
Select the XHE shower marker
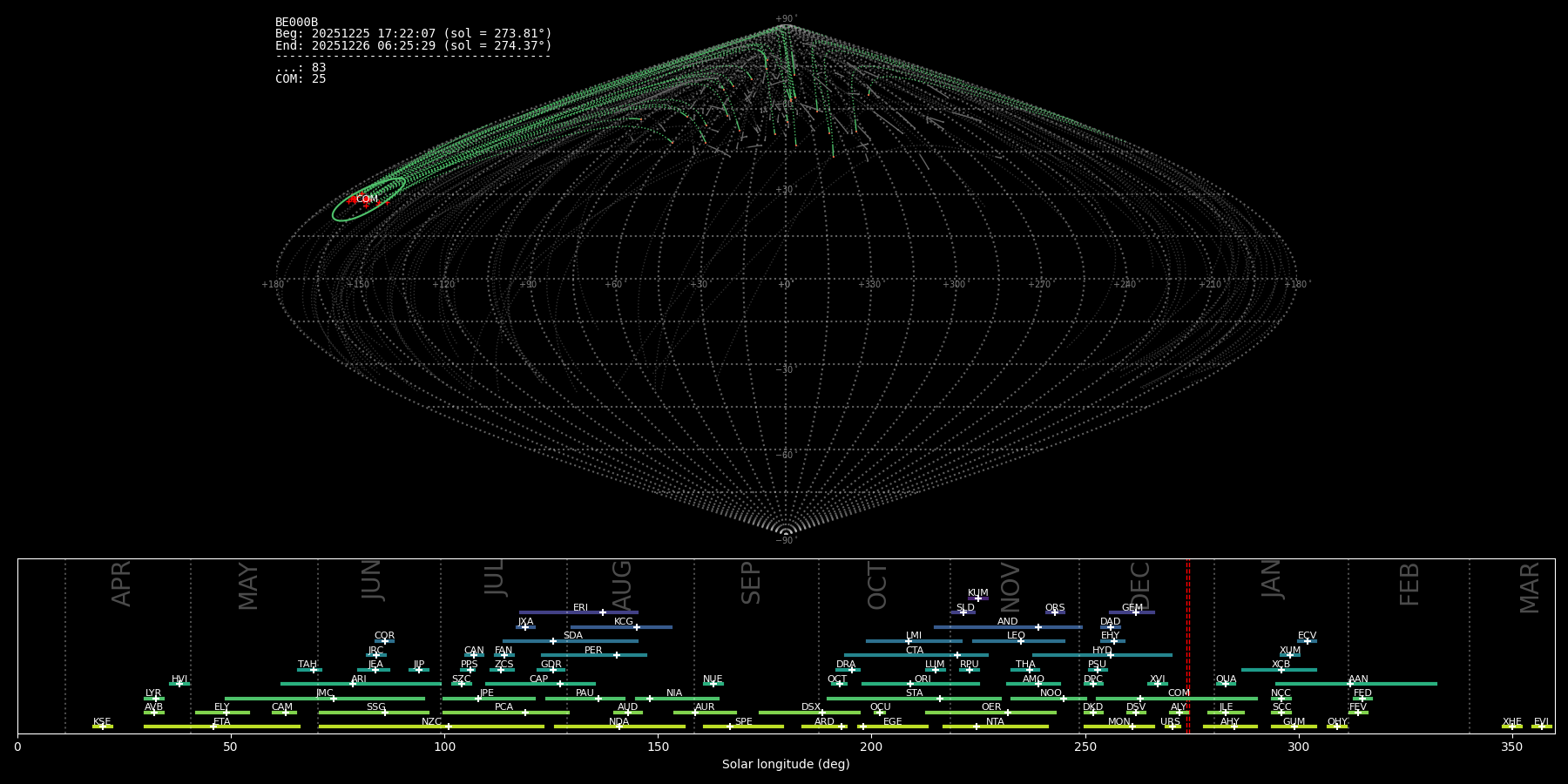(1511, 727)
